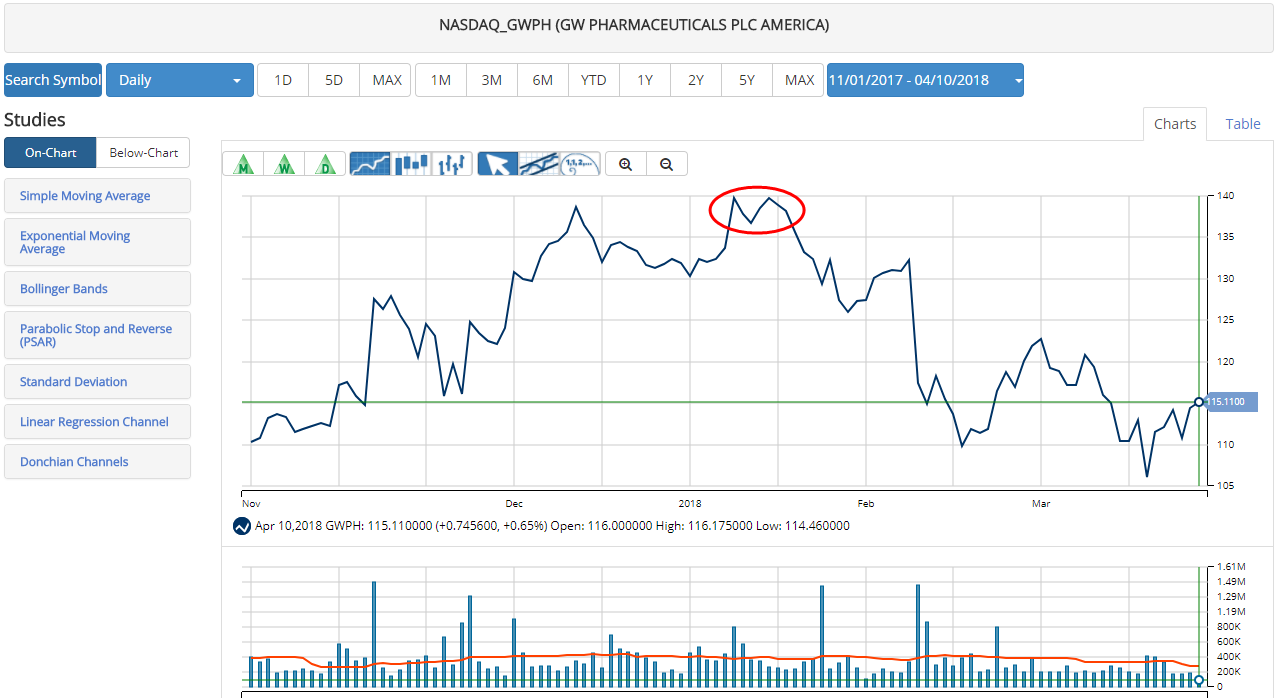Set range to 5Y
1275x698 pixels.
tap(747, 80)
